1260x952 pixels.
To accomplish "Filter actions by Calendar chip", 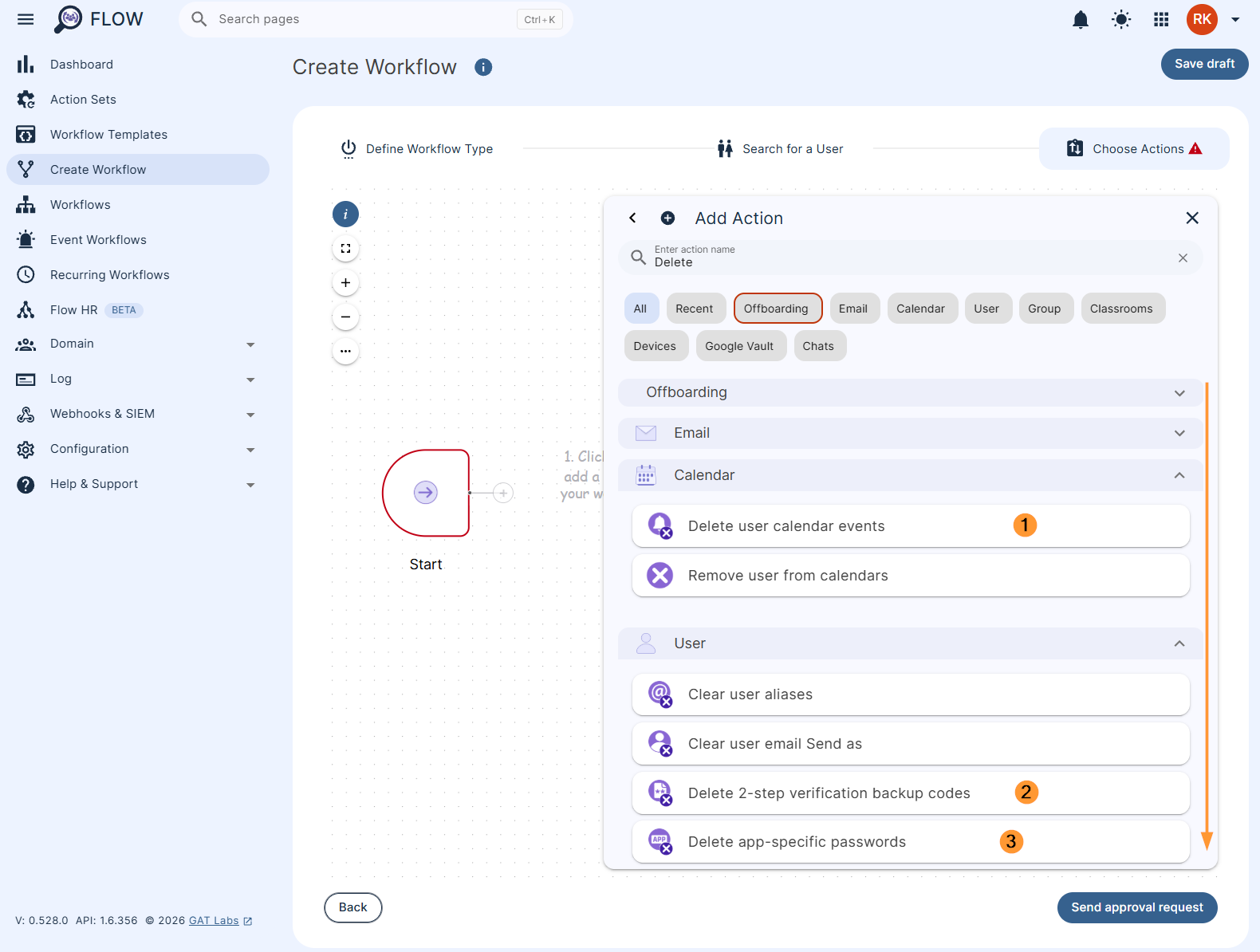I will (921, 309).
